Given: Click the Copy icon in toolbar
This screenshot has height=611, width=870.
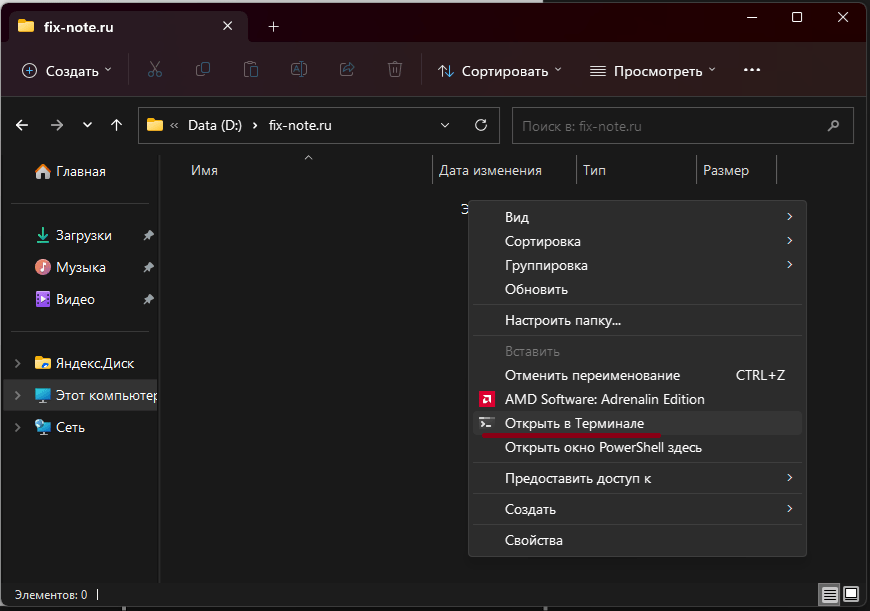Looking at the screenshot, I should 203,70.
